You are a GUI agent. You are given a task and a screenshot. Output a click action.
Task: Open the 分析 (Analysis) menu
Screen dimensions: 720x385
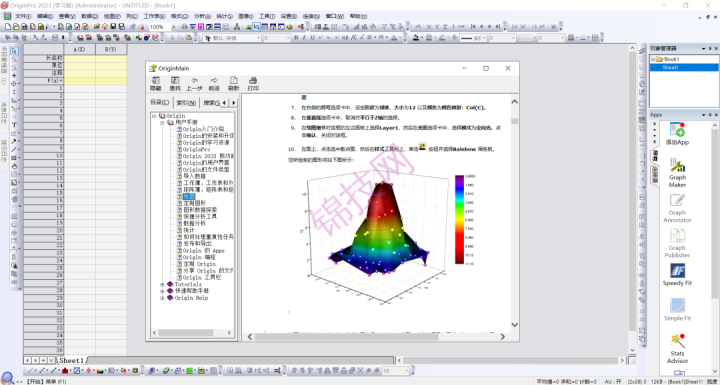202,16
